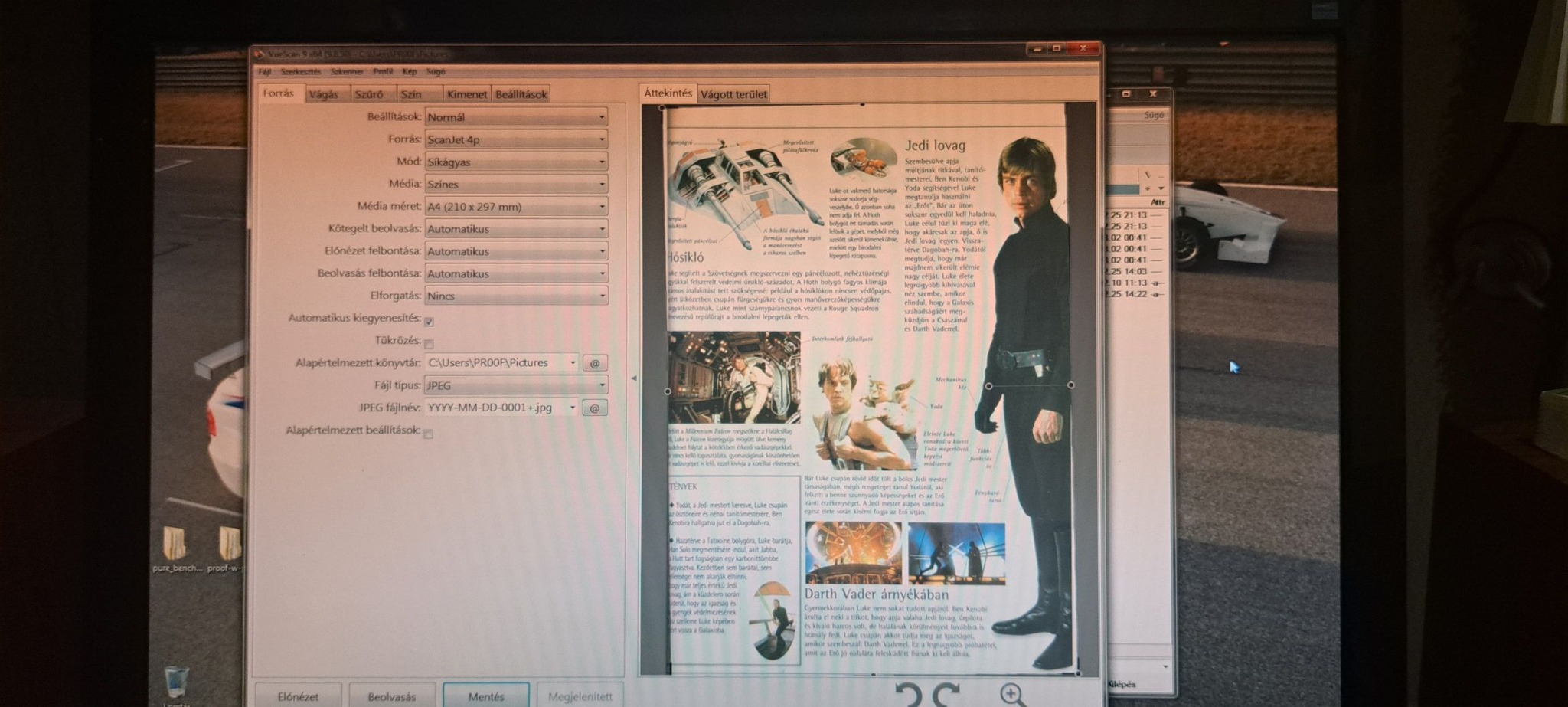
Task: Switch to the Vágott terület tab
Action: [733, 94]
